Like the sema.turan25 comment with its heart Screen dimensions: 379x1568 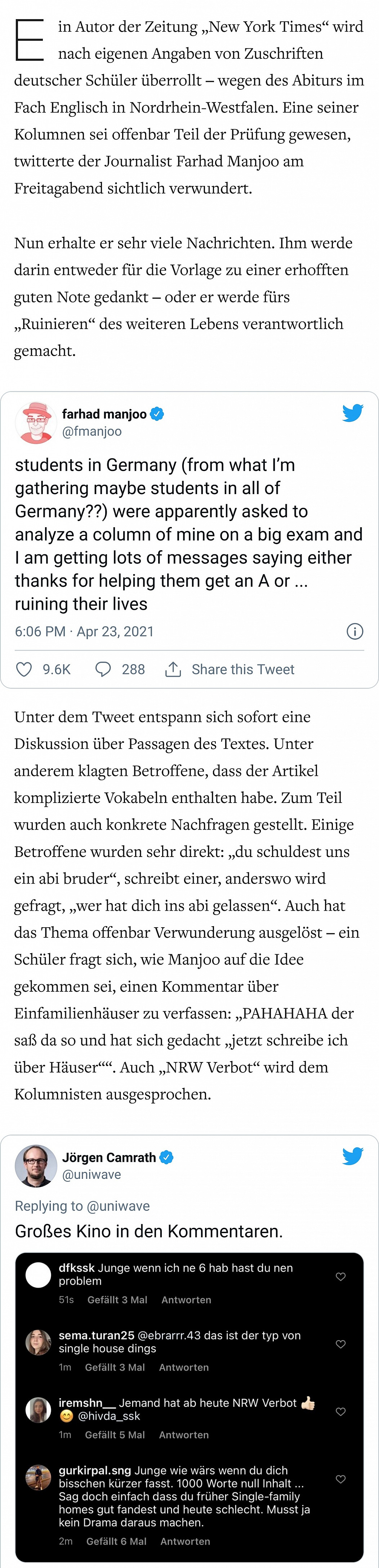click(x=341, y=1344)
